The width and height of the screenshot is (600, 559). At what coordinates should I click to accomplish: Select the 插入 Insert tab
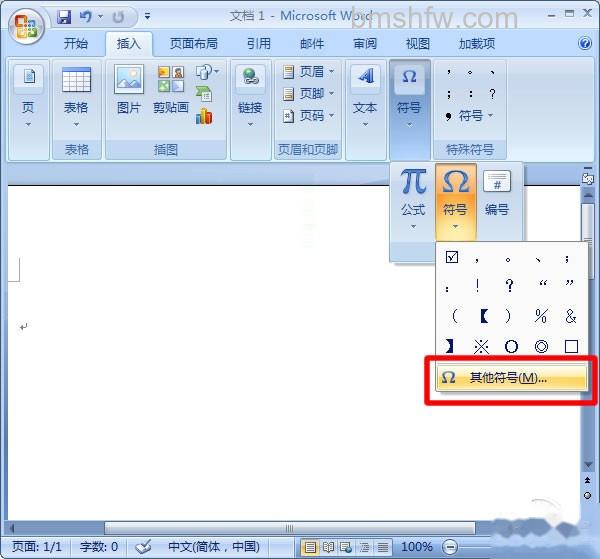coord(129,44)
